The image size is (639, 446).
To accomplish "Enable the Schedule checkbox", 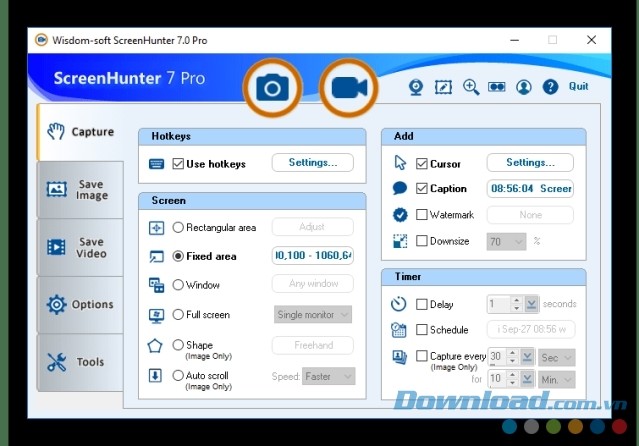I will point(421,329).
